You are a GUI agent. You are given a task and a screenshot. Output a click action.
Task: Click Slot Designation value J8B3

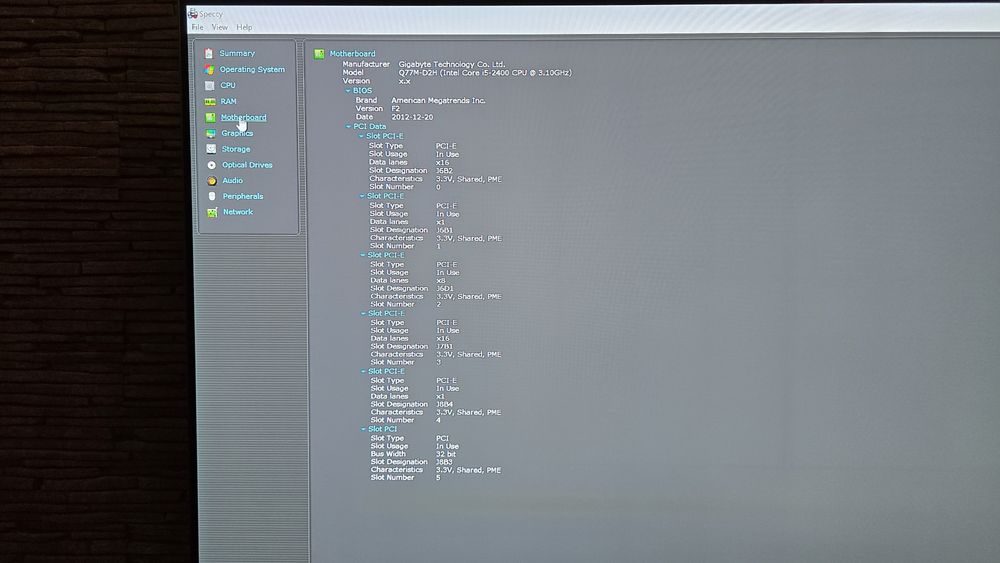(x=444, y=462)
